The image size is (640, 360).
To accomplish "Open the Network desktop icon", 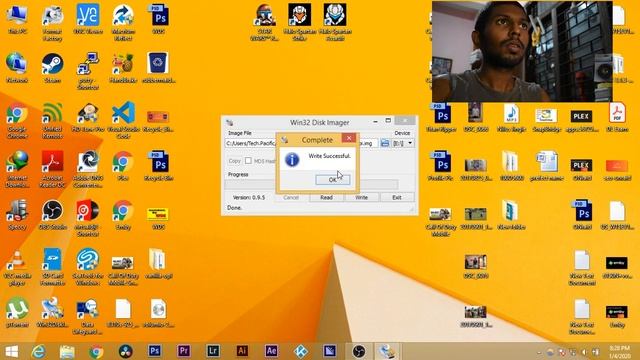I will click(17, 68).
